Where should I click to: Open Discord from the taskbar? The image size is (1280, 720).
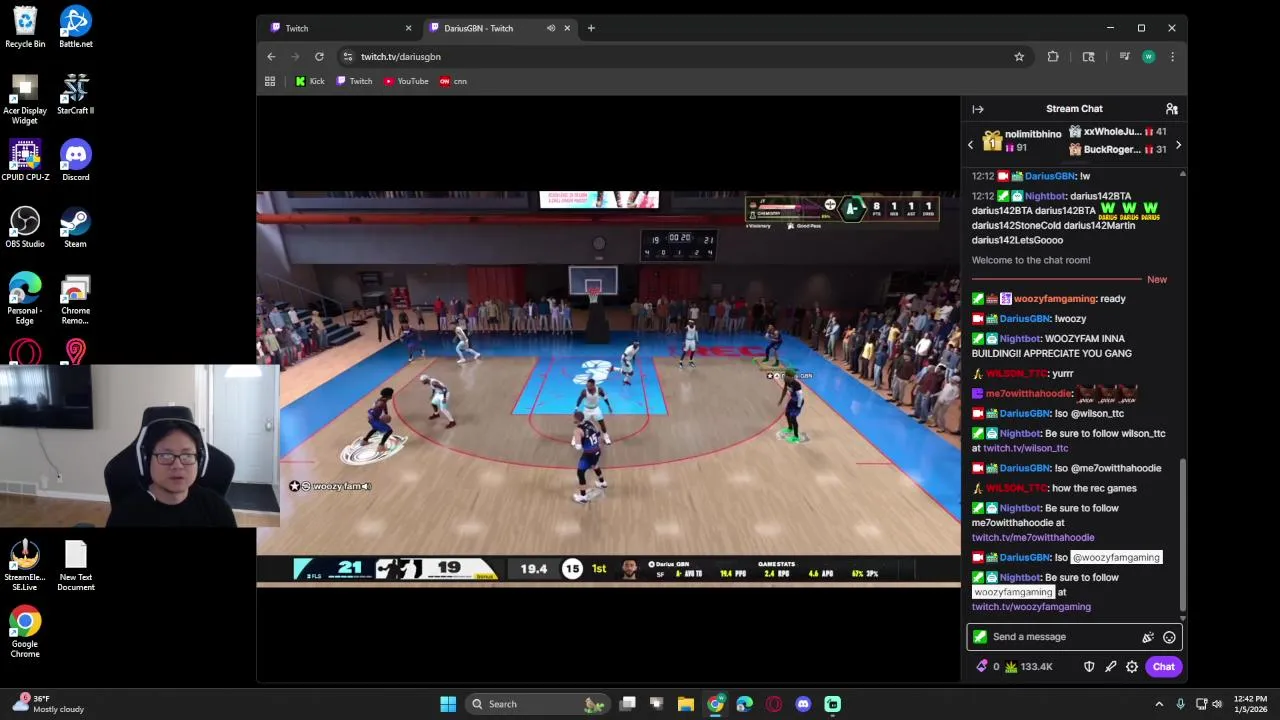803,704
